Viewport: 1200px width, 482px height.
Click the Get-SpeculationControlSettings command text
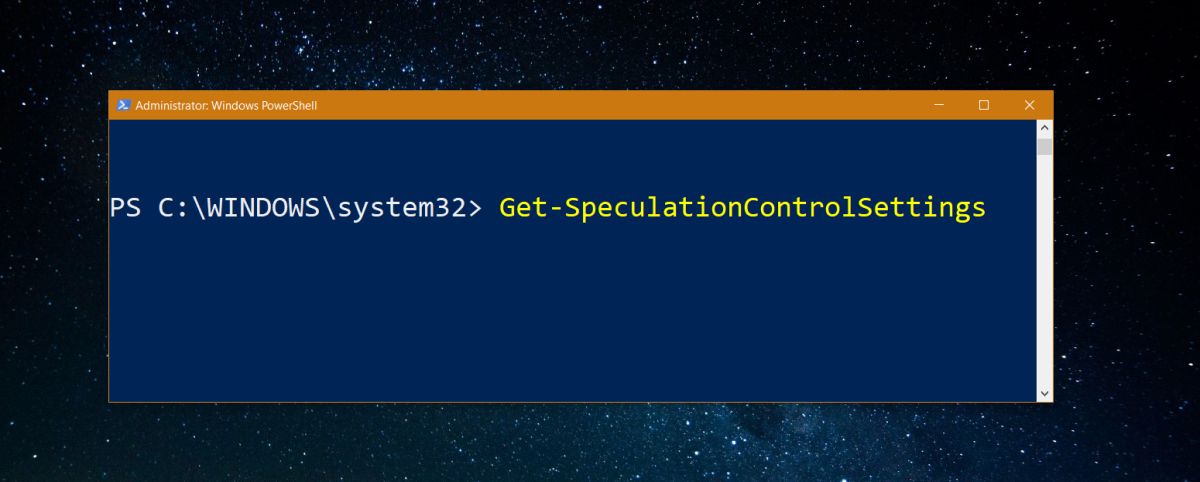point(743,208)
